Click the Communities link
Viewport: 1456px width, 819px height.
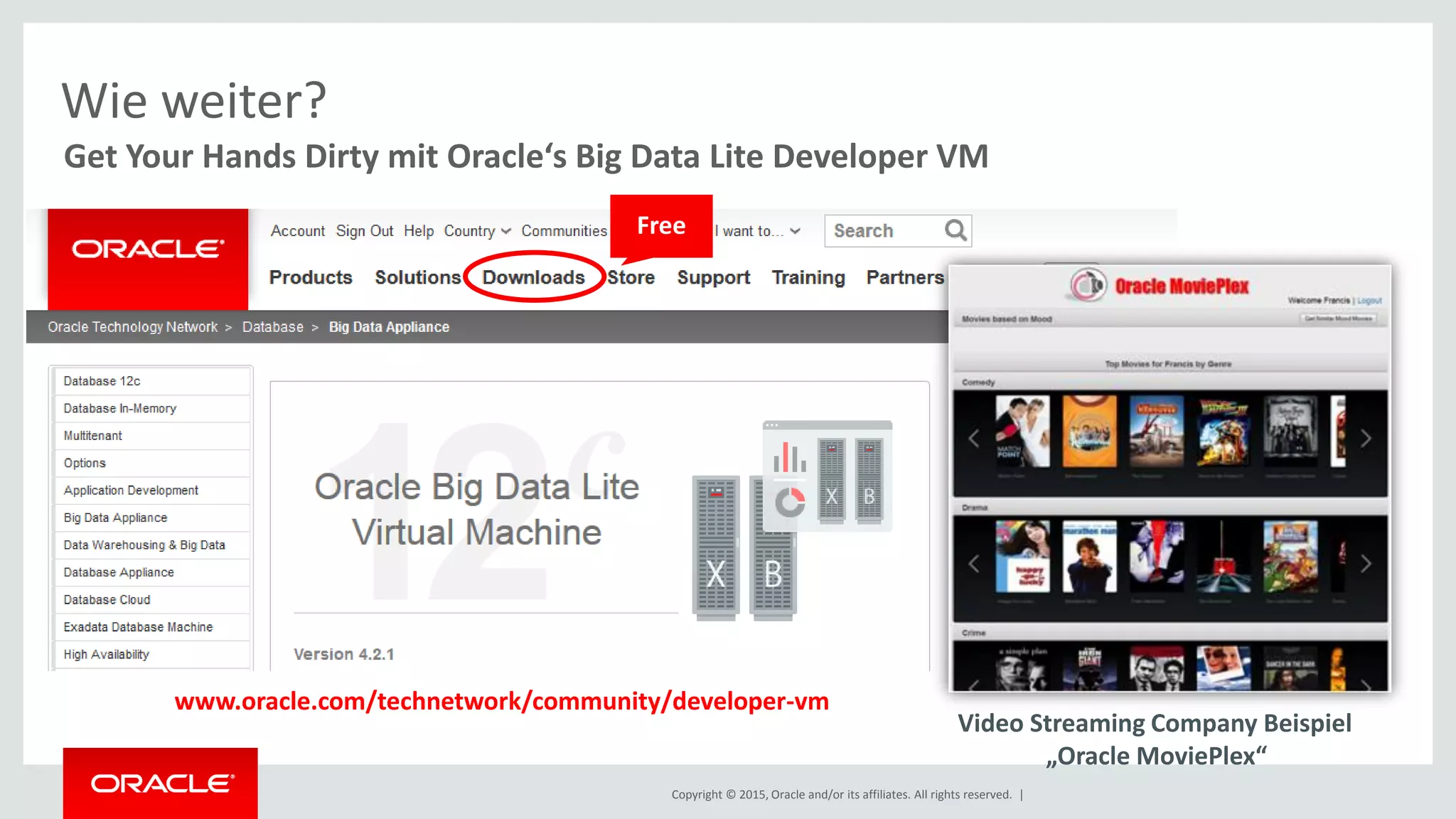pyautogui.click(x=564, y=231)
